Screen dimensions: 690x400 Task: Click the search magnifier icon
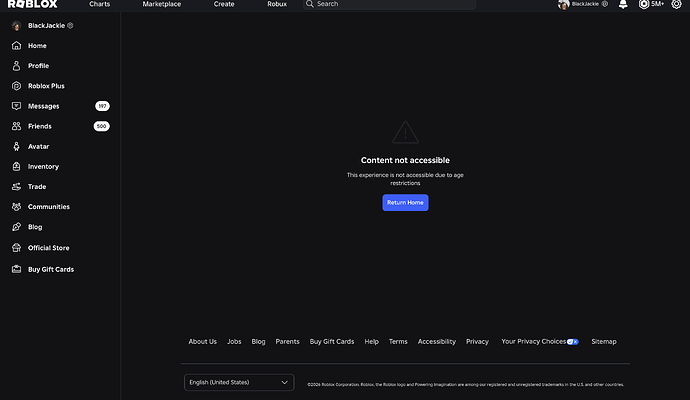coord(310,4)
